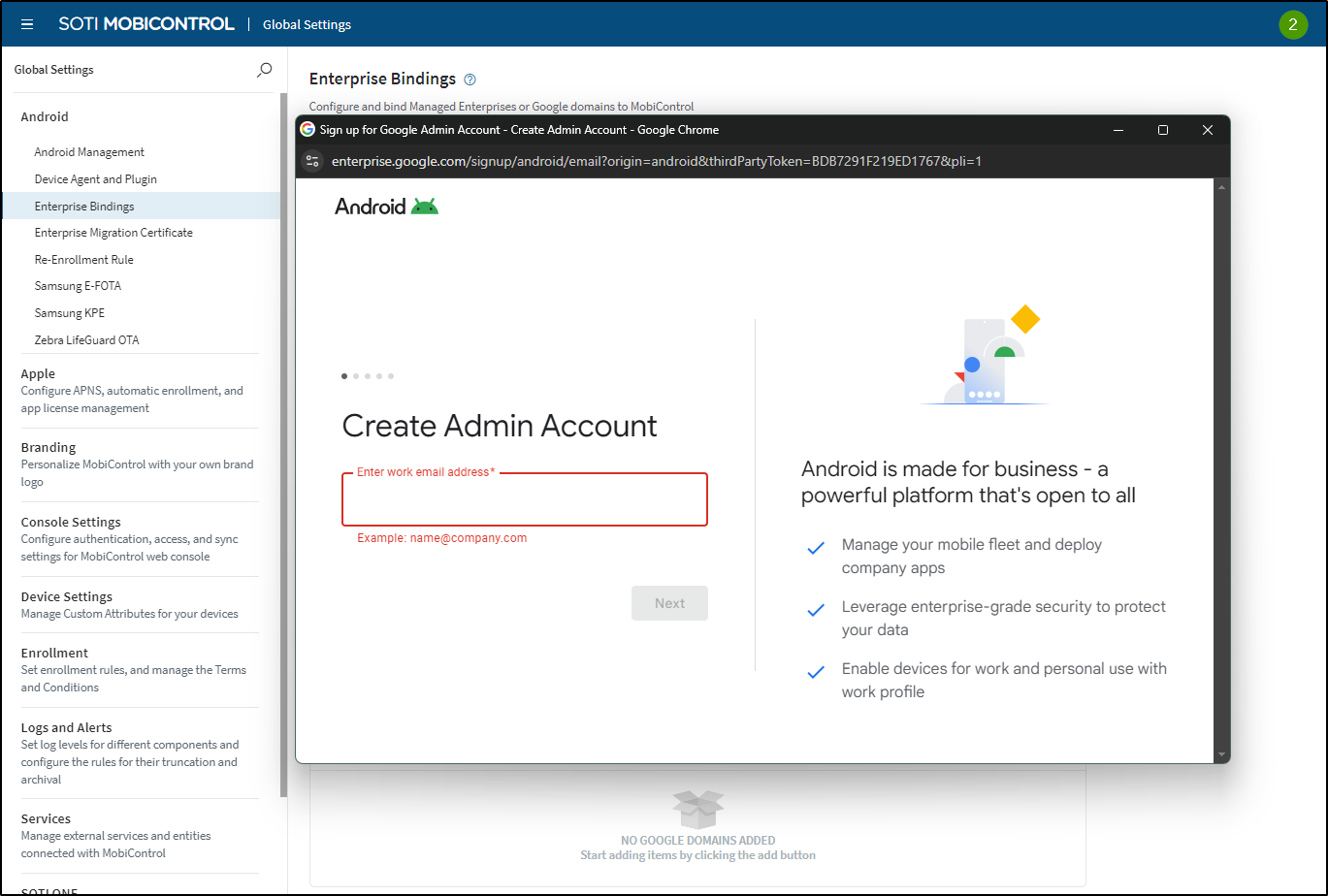Click the checkmark beside 'Manage your mobile fleet'
The width and height of the screenshot is (1328, 896).
coord(815,548)
